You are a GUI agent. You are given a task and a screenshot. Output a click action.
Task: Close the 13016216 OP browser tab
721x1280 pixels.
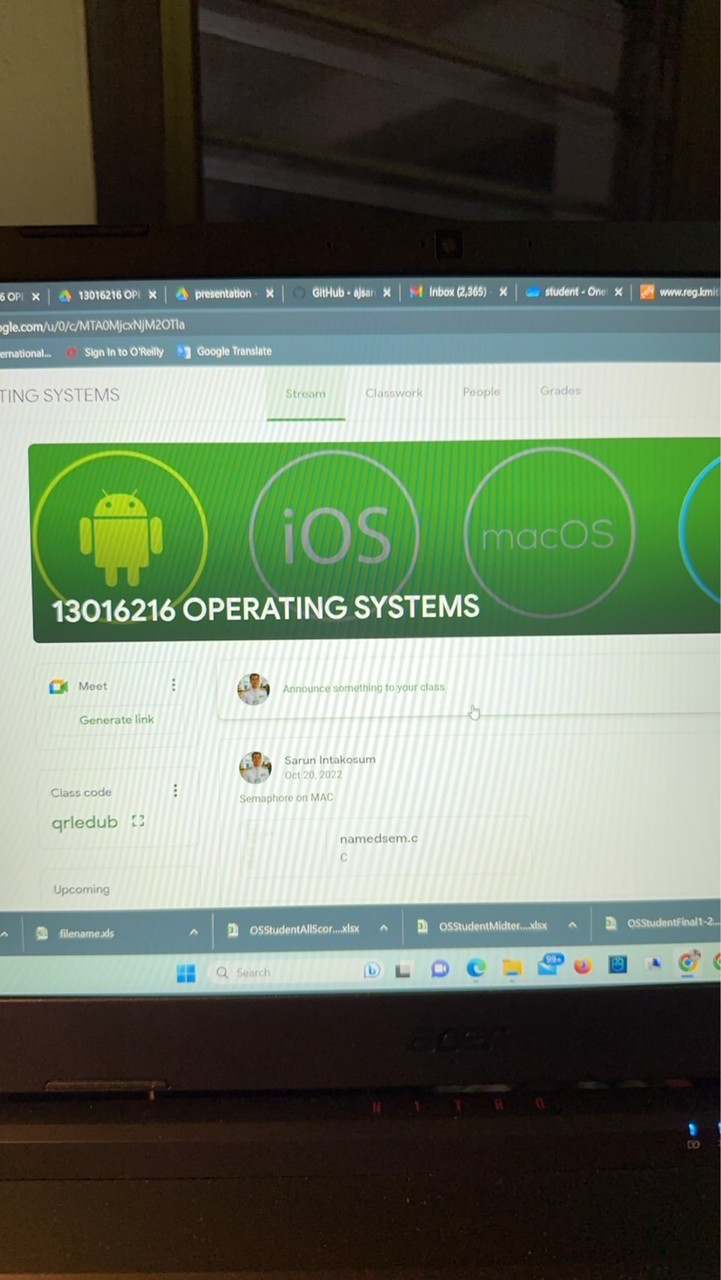pos(153,295)
